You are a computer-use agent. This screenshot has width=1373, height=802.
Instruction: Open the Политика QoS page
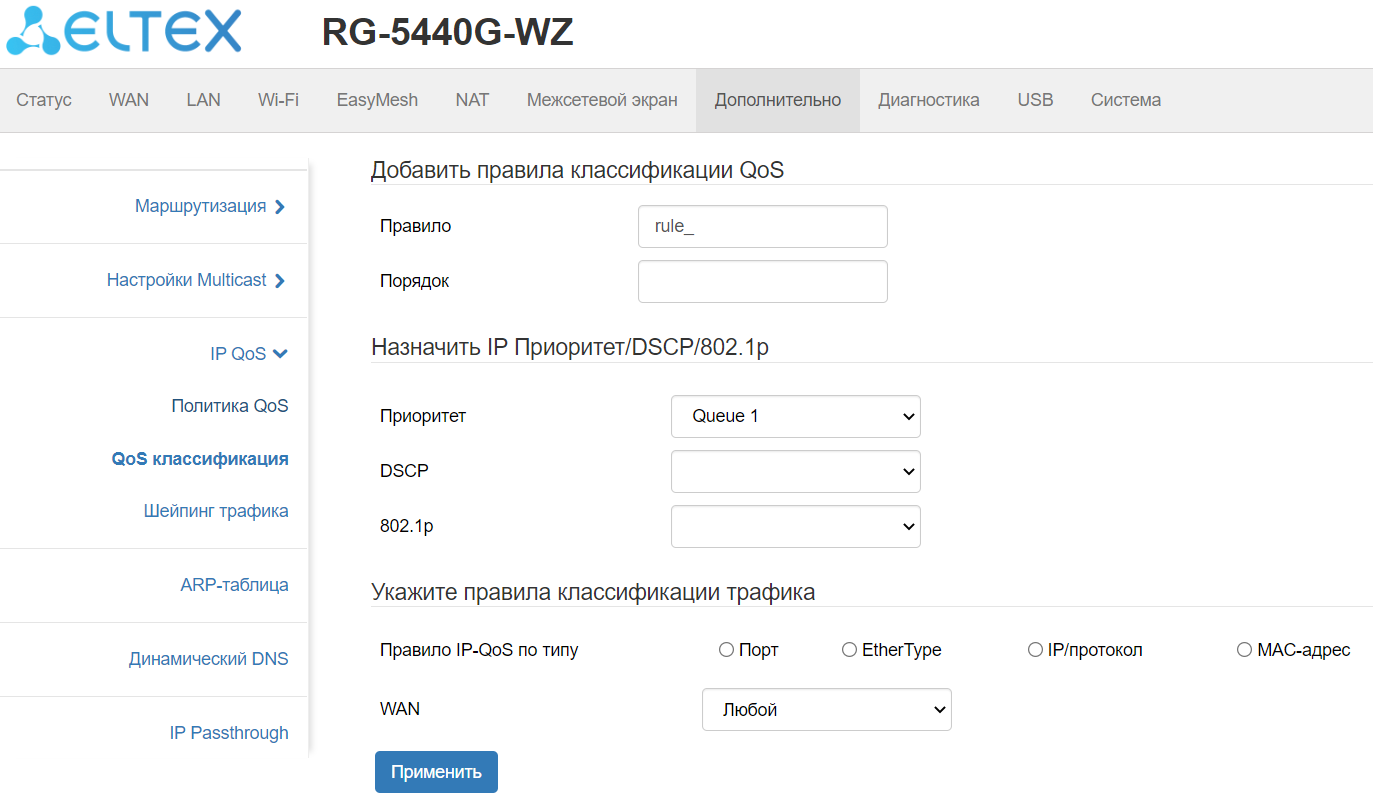click(x=230, y=406)
